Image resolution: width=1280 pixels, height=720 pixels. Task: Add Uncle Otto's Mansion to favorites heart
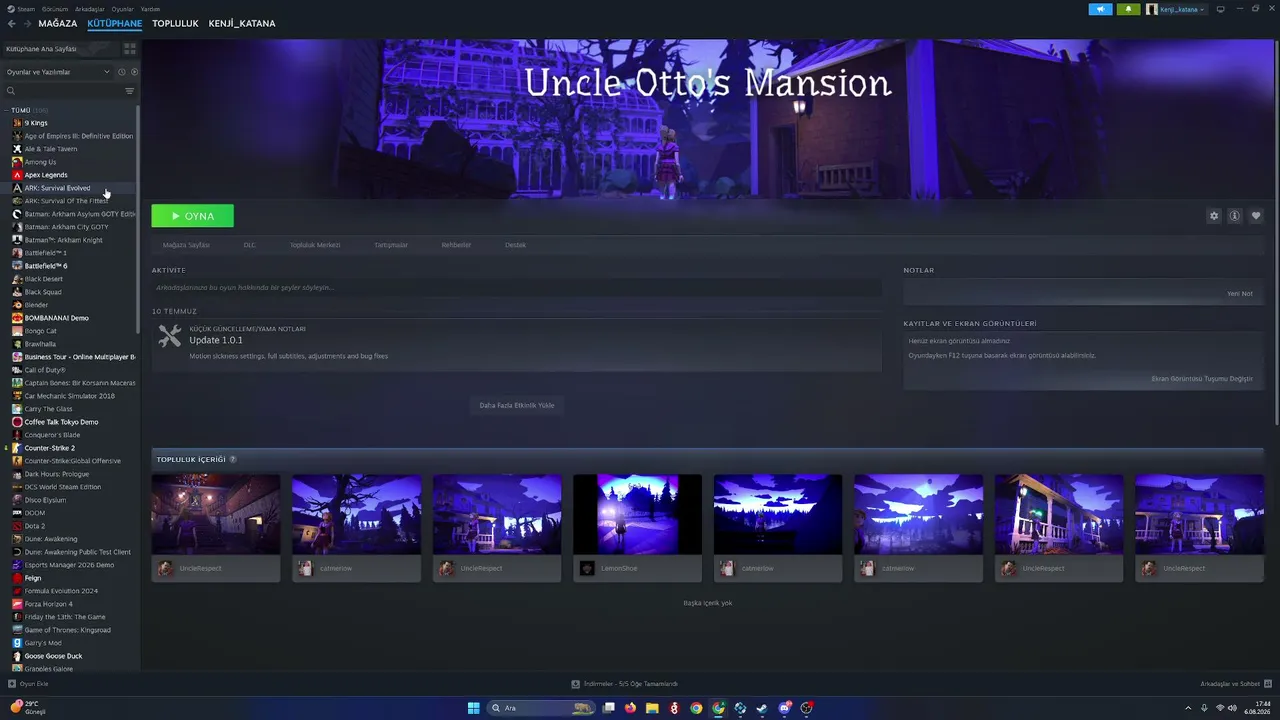click(x=1256, y=216)
